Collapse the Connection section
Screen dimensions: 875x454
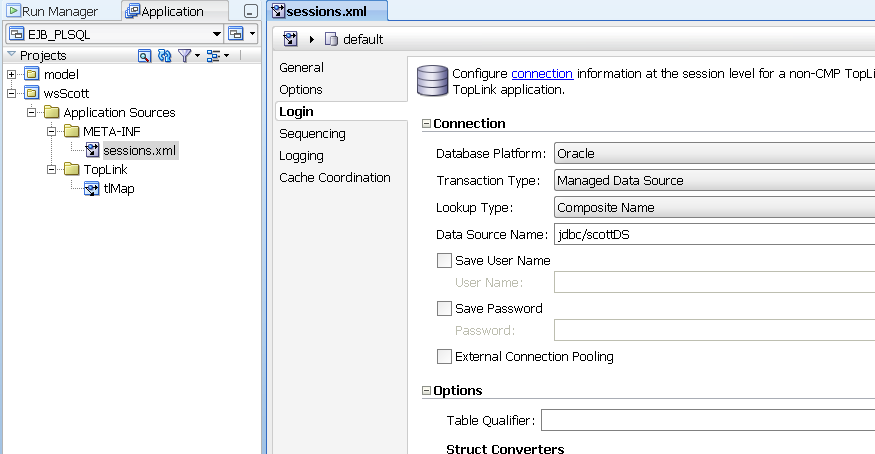[426, 124]
